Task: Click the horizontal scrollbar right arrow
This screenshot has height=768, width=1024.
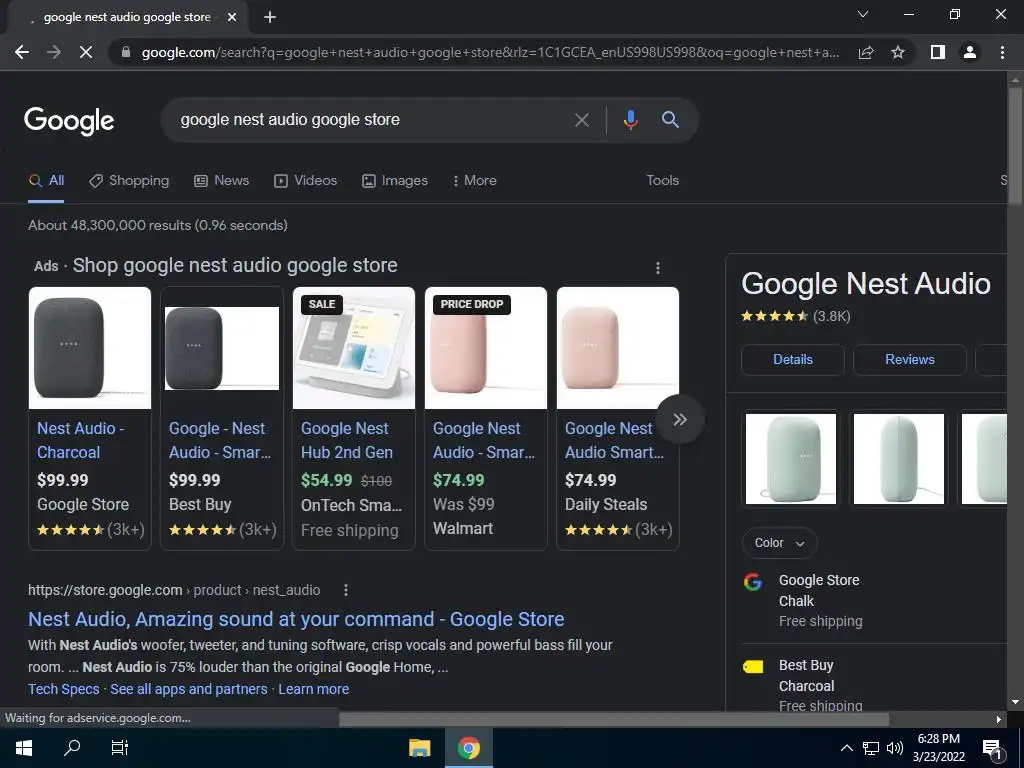Action: point(999,719)
